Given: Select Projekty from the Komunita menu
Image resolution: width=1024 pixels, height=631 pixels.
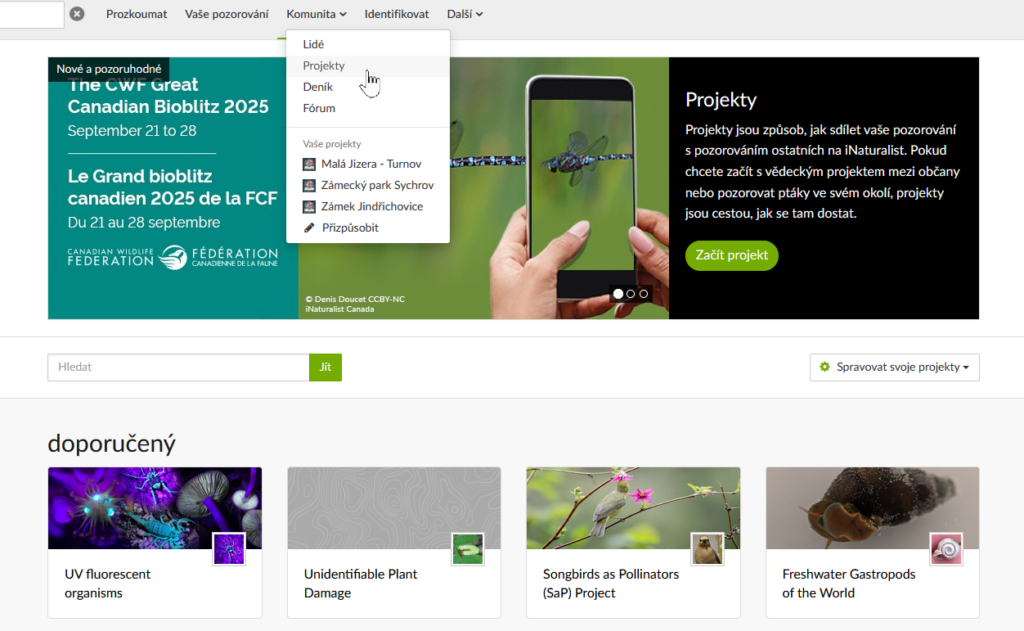Looking at the screenshot, I should click(x=324, y=66).
